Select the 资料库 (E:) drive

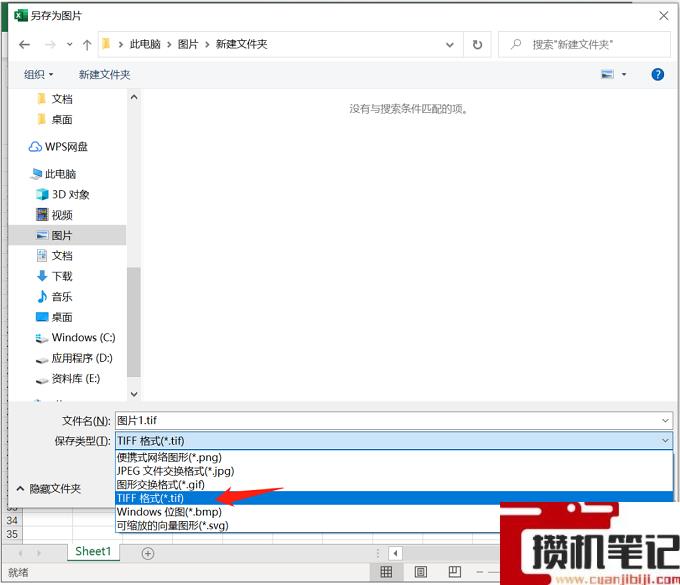click(x=68, y=379)
